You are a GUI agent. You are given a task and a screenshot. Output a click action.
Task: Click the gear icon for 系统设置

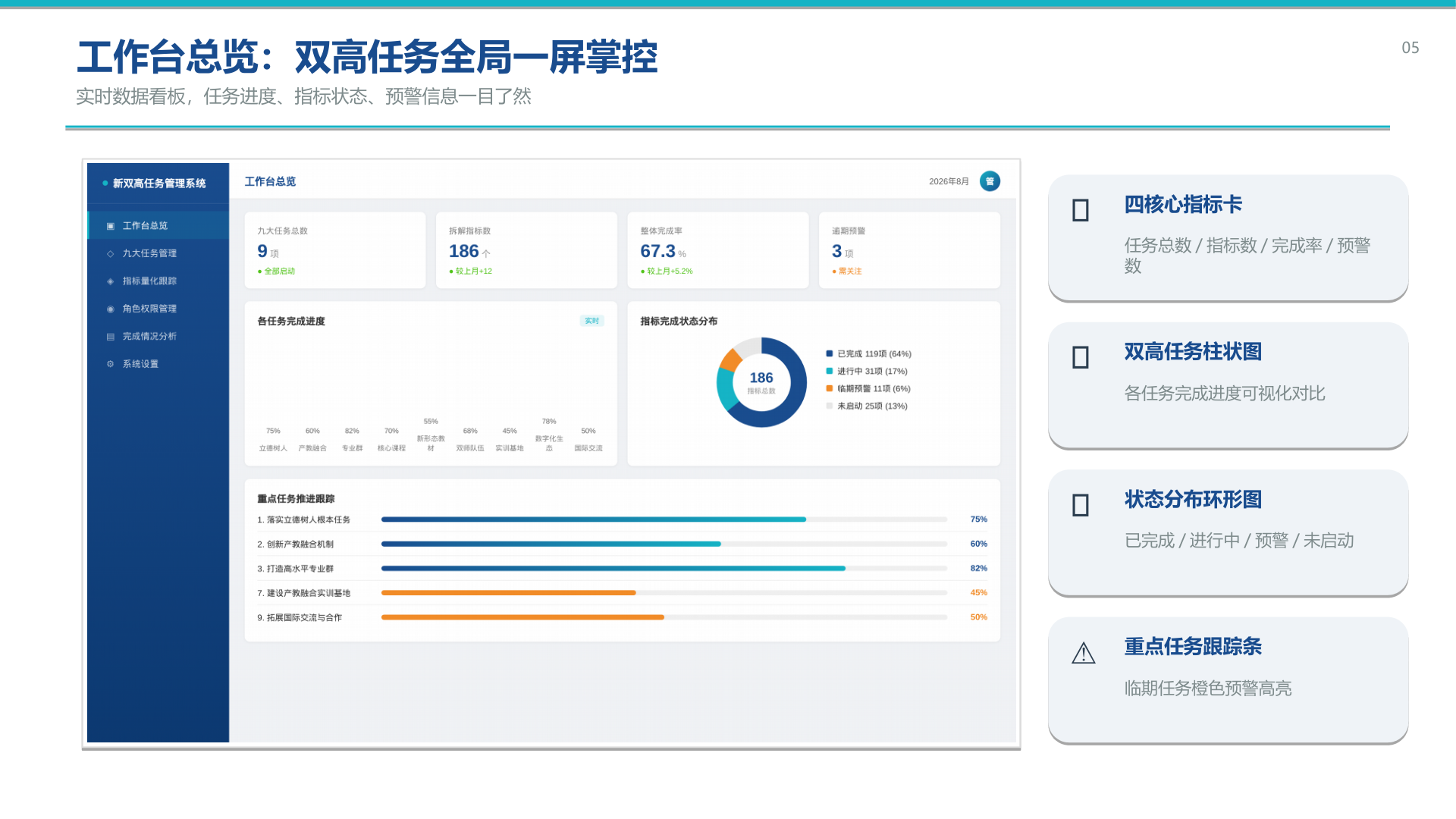coord(111,364)
